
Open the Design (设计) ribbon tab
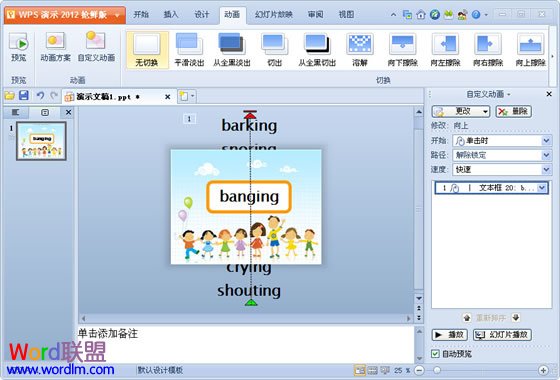tap(201, 15)
